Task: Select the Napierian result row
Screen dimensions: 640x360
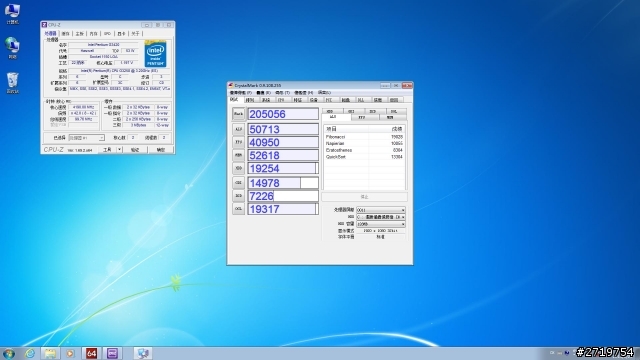Action: tap(364, 144)
